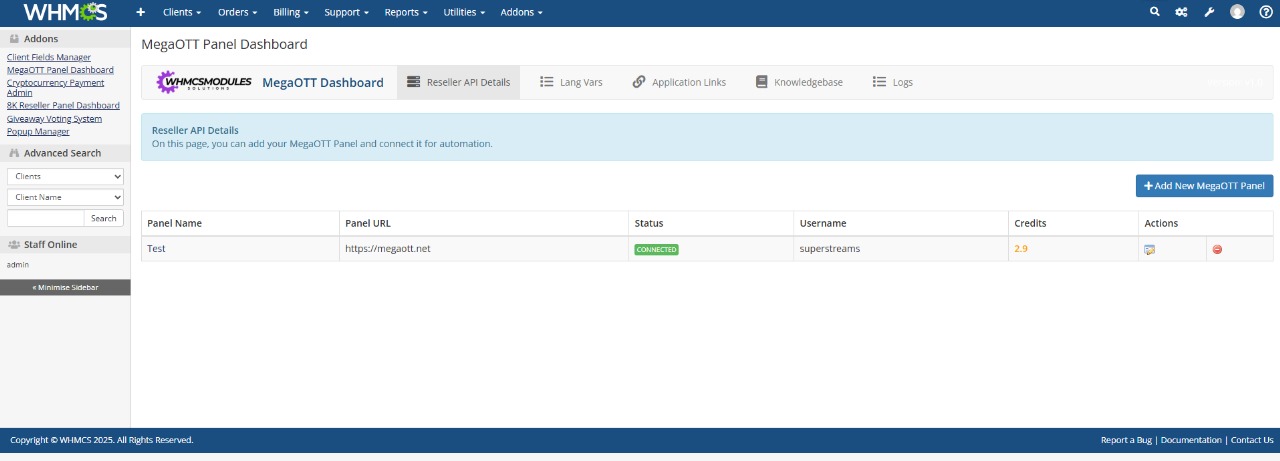Expand the Addons top menu

[522, 12]
